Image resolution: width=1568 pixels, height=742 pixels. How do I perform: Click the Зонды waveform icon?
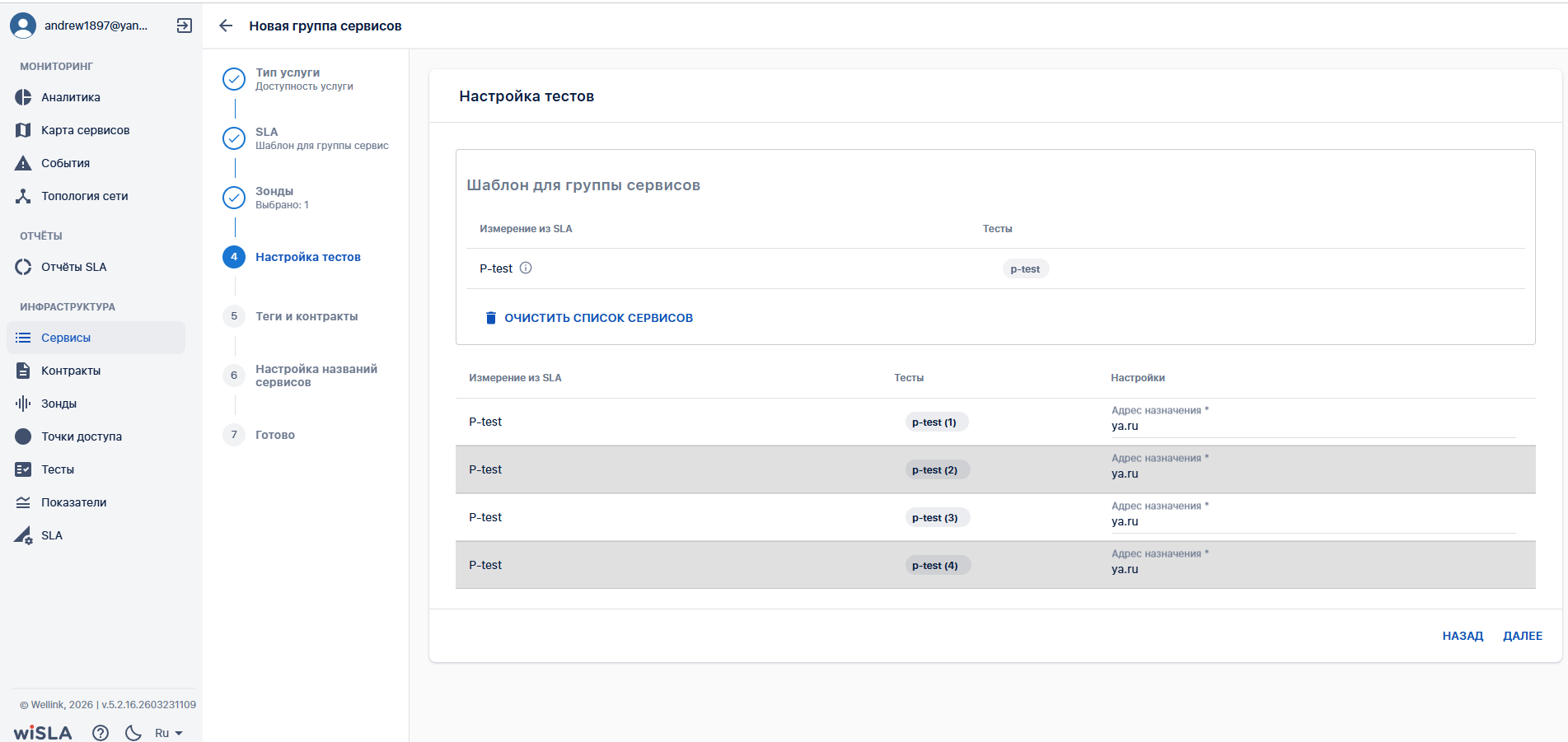coord(23,404)
